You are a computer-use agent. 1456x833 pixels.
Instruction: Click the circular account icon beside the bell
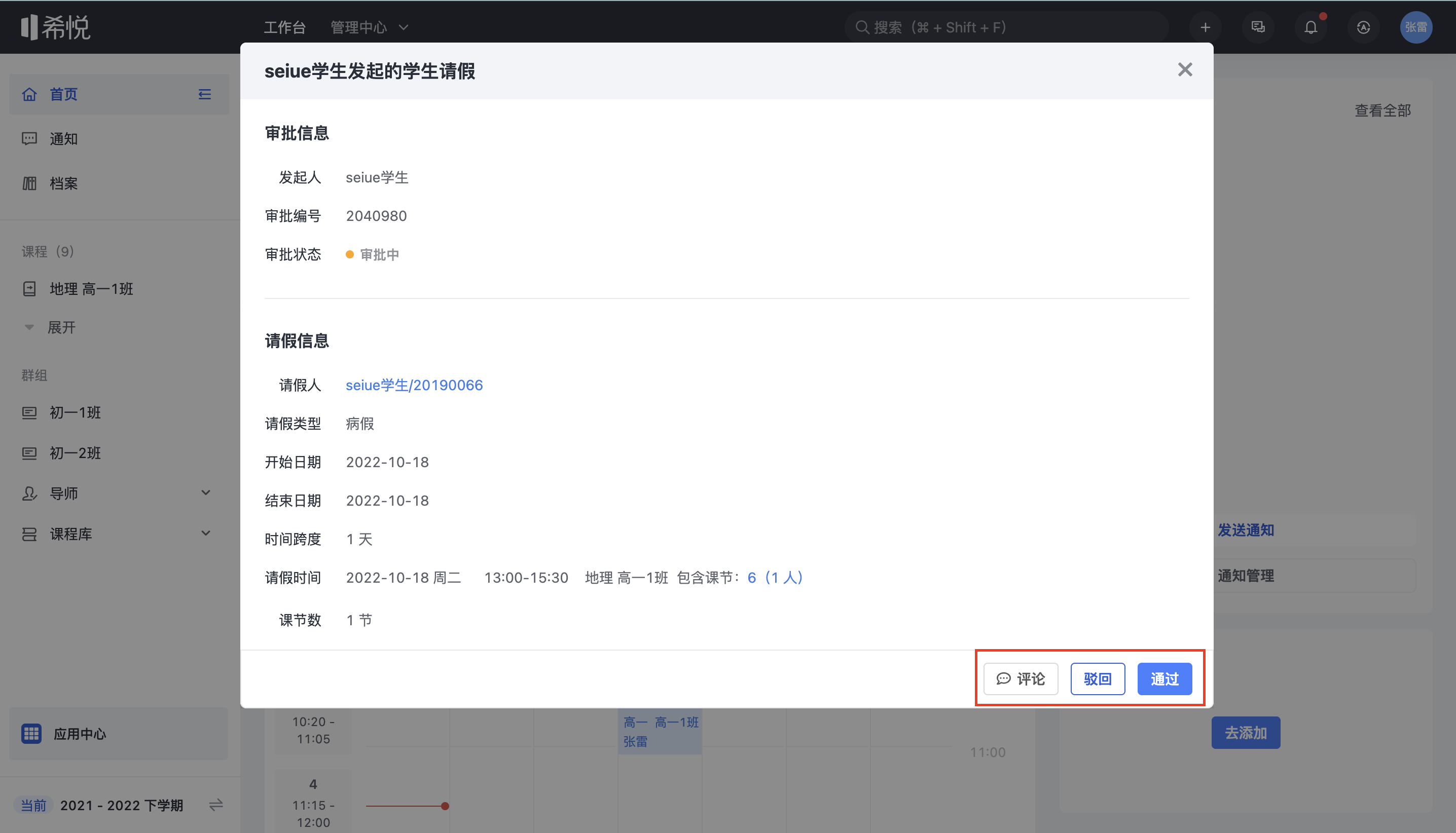(1363, 27)
